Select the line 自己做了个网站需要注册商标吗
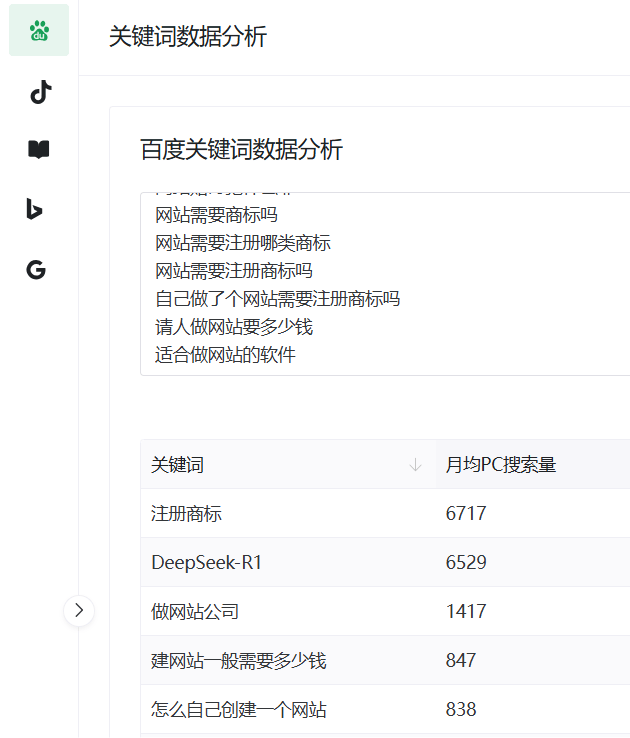 pos(278,299)
